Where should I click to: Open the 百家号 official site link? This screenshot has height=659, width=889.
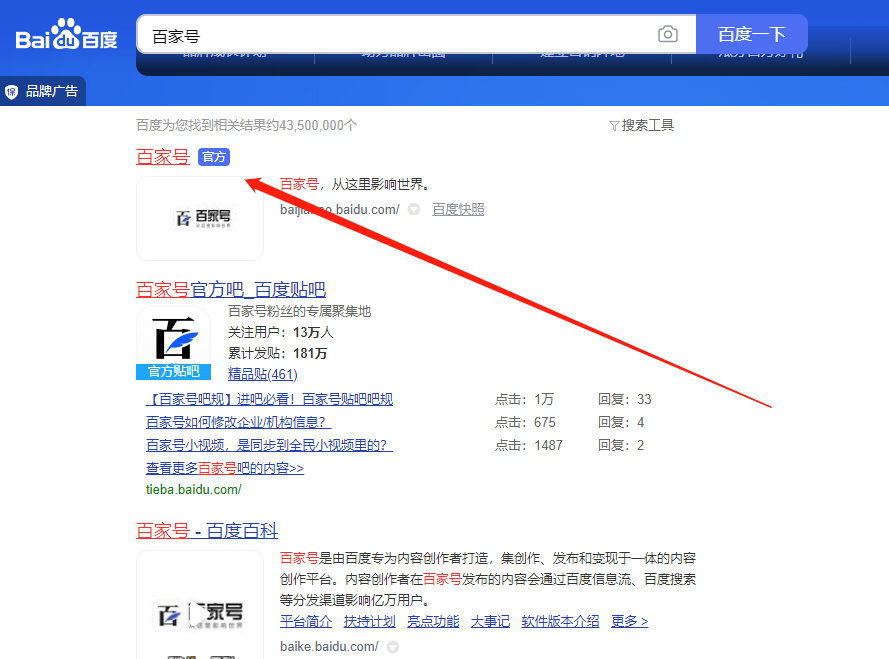click(x=162, y=156)
